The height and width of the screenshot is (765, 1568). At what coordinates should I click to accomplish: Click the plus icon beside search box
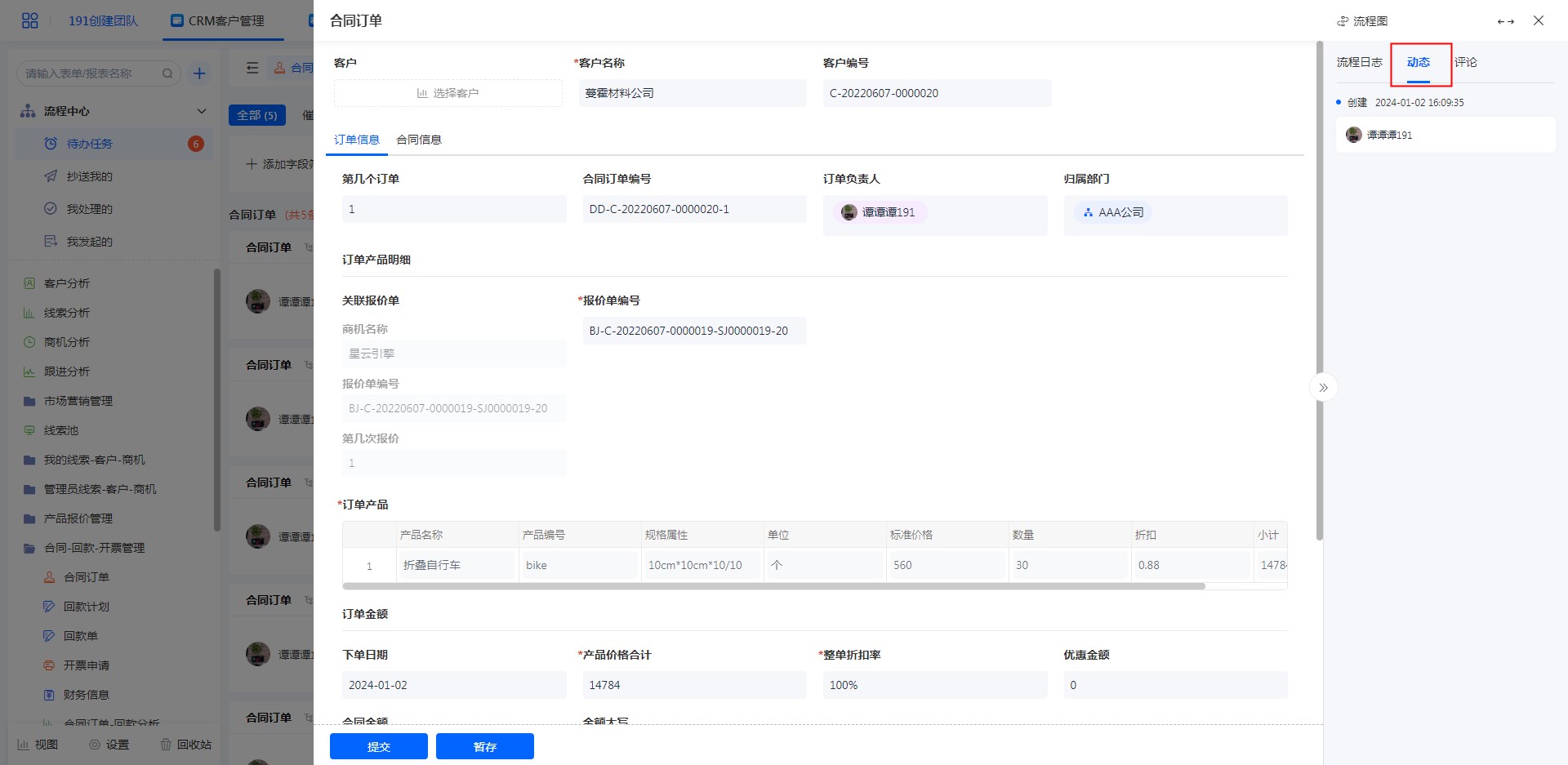pyautogui.click(x=199, y=73)
